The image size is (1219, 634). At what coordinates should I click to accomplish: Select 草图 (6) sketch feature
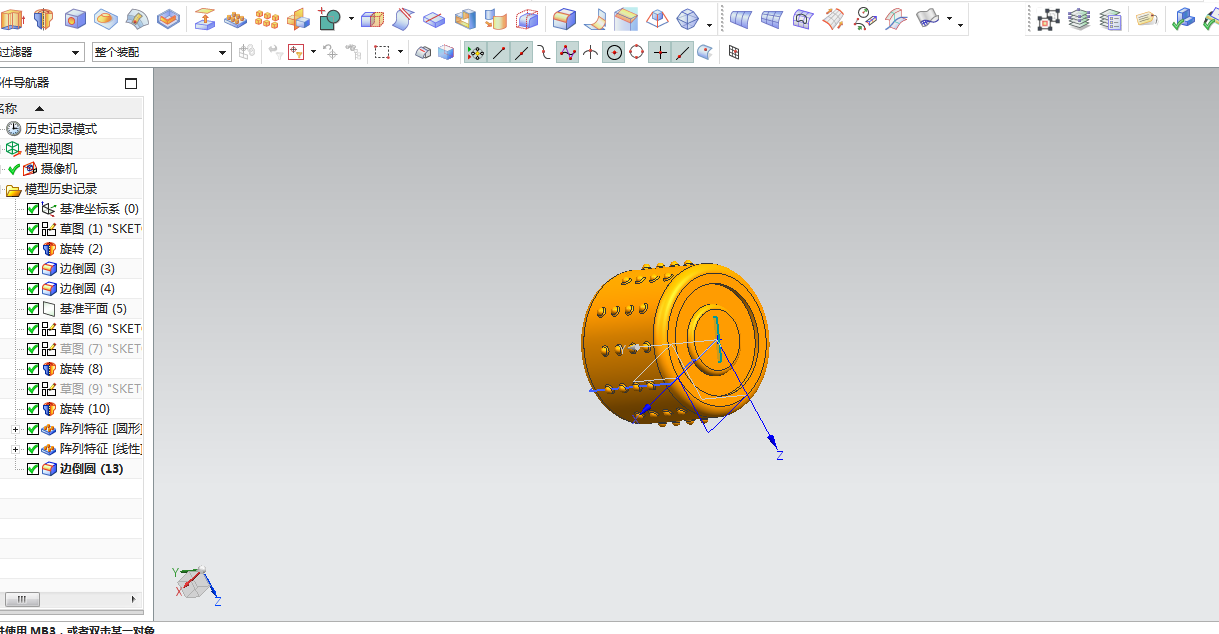click(x=100, y=329)
